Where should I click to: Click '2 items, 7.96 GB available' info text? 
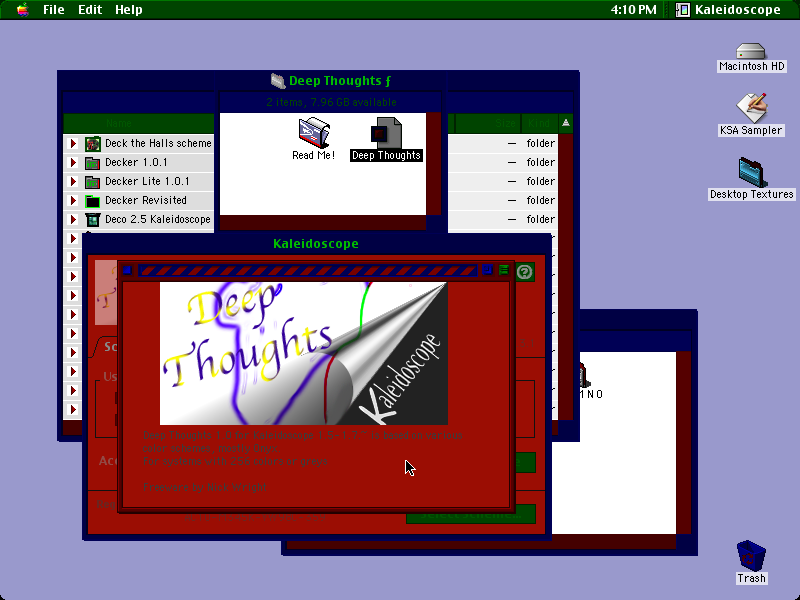tap(331, 102)
